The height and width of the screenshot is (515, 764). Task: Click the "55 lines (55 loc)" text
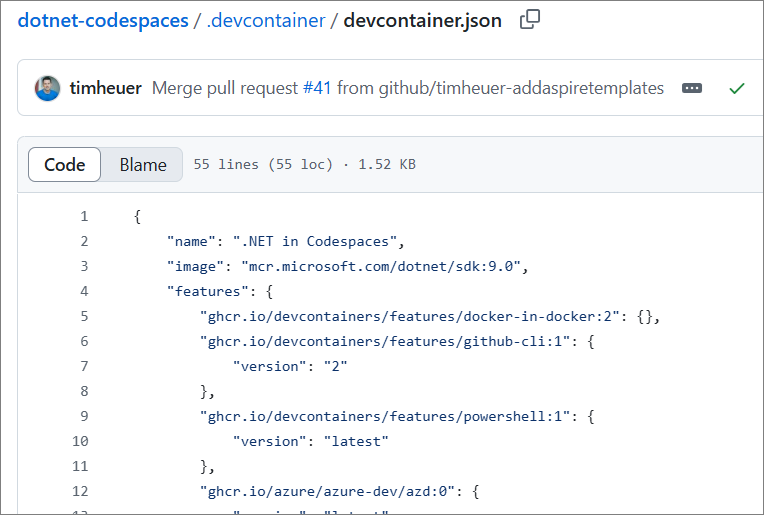(x=263, y=165)
